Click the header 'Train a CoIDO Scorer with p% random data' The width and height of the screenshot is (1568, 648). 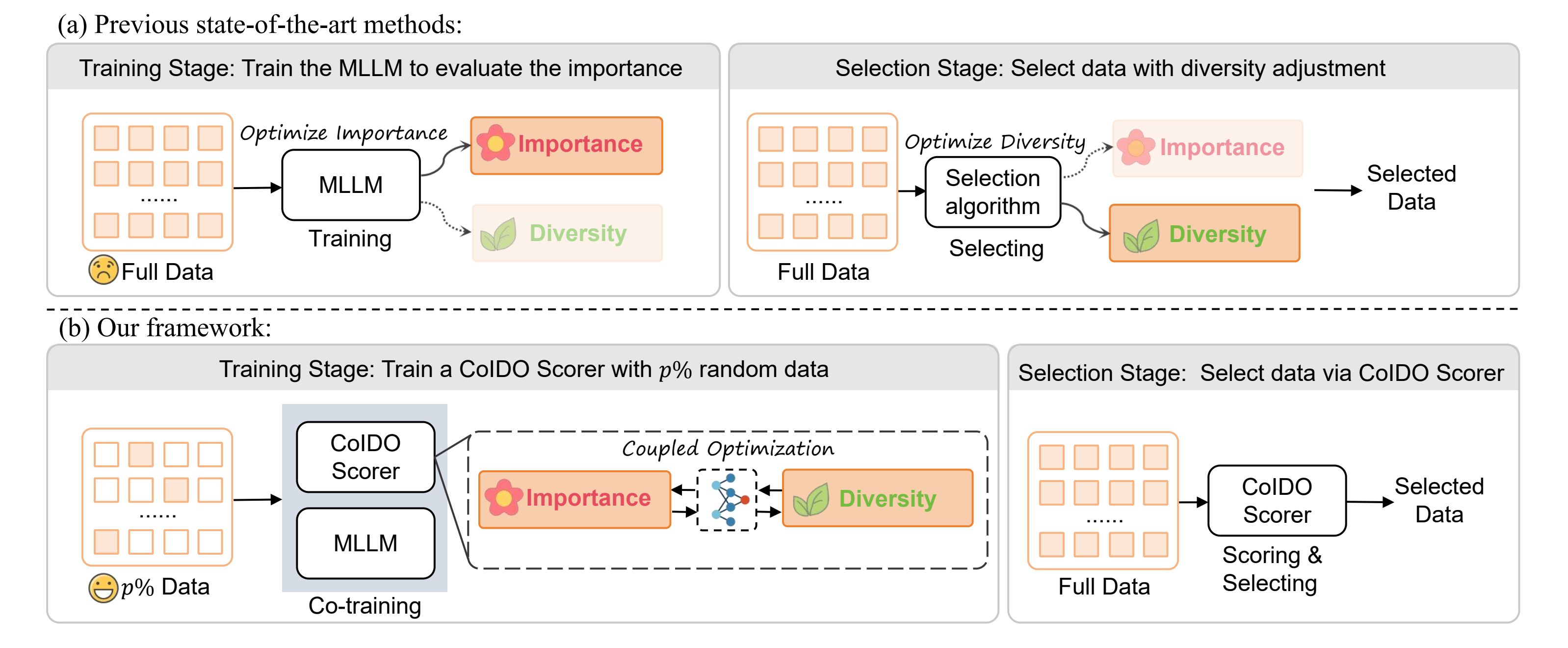523,370
